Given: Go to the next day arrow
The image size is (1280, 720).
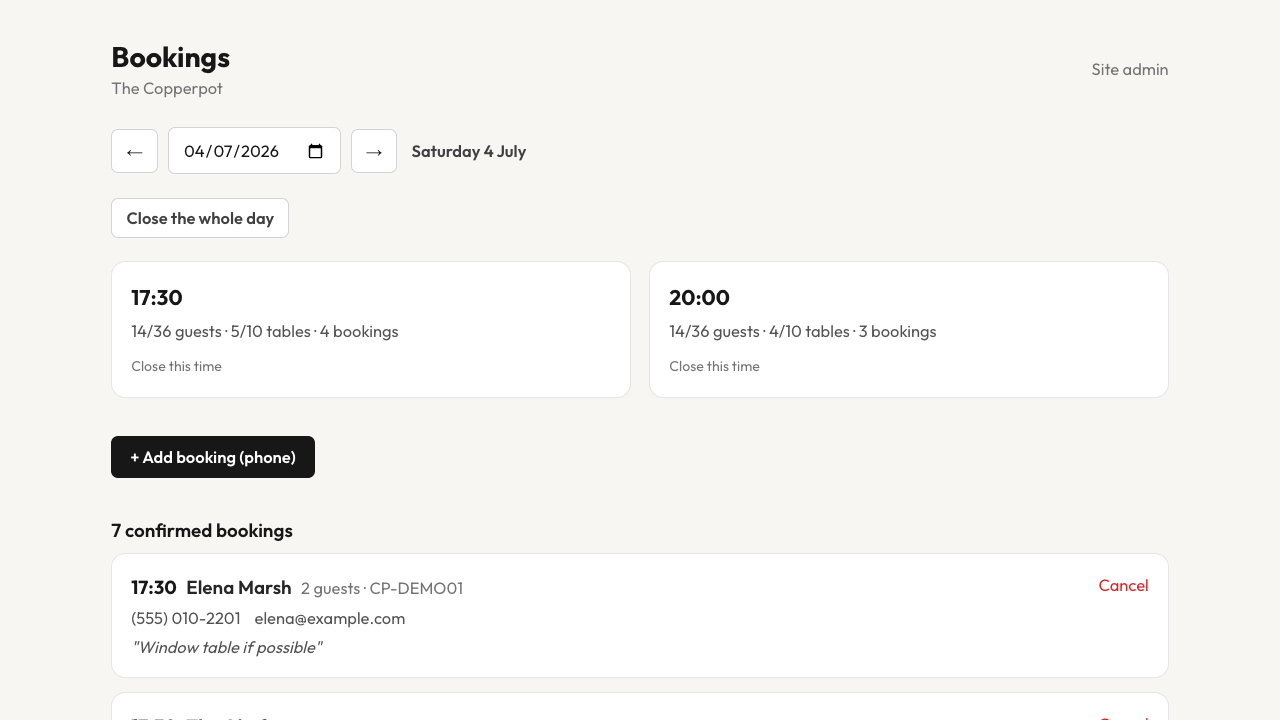Looking at the screenshot, I should pos(374,151).
